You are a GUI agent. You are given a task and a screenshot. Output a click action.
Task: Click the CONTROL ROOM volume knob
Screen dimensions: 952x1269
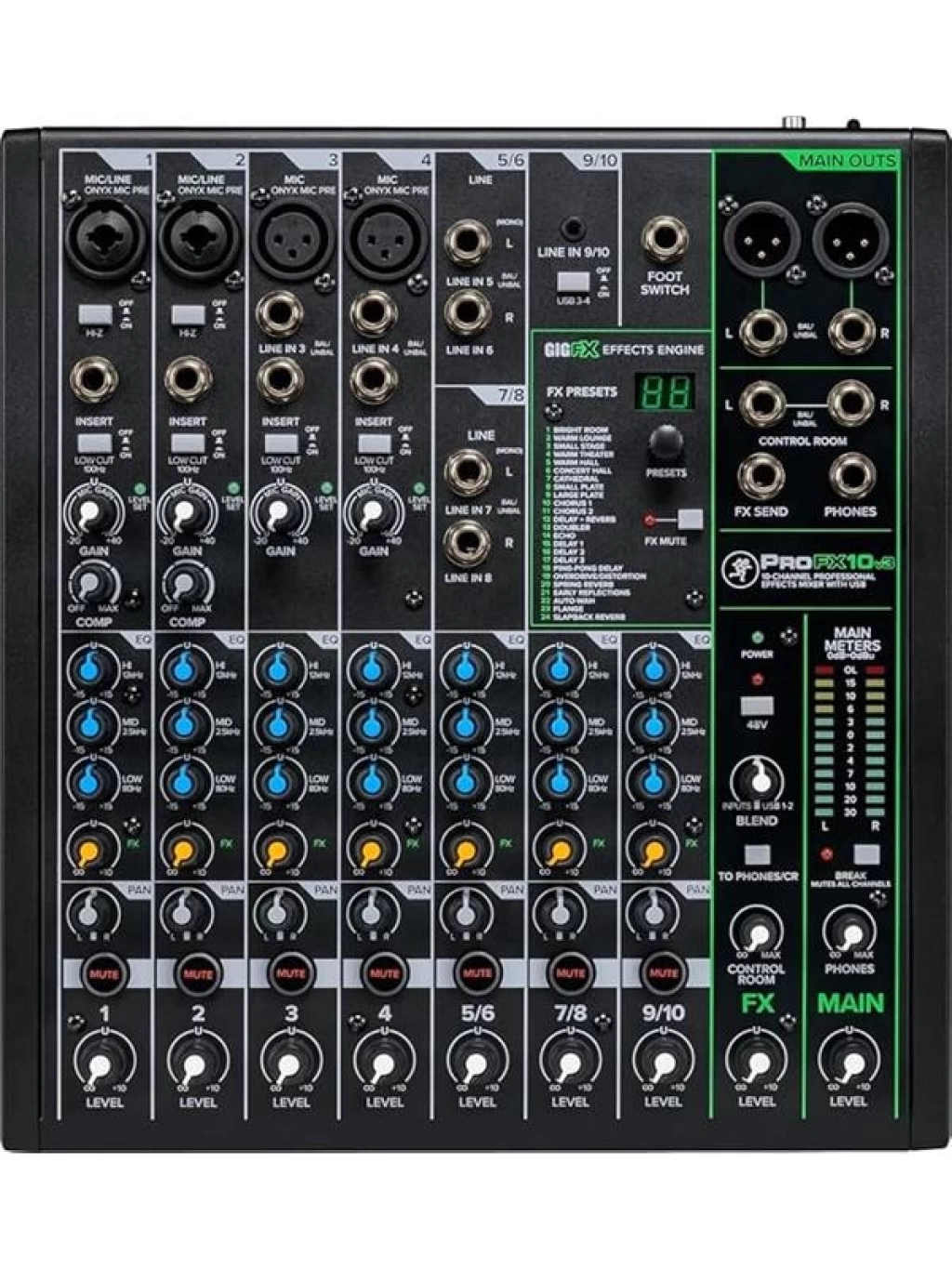point(755,931)
